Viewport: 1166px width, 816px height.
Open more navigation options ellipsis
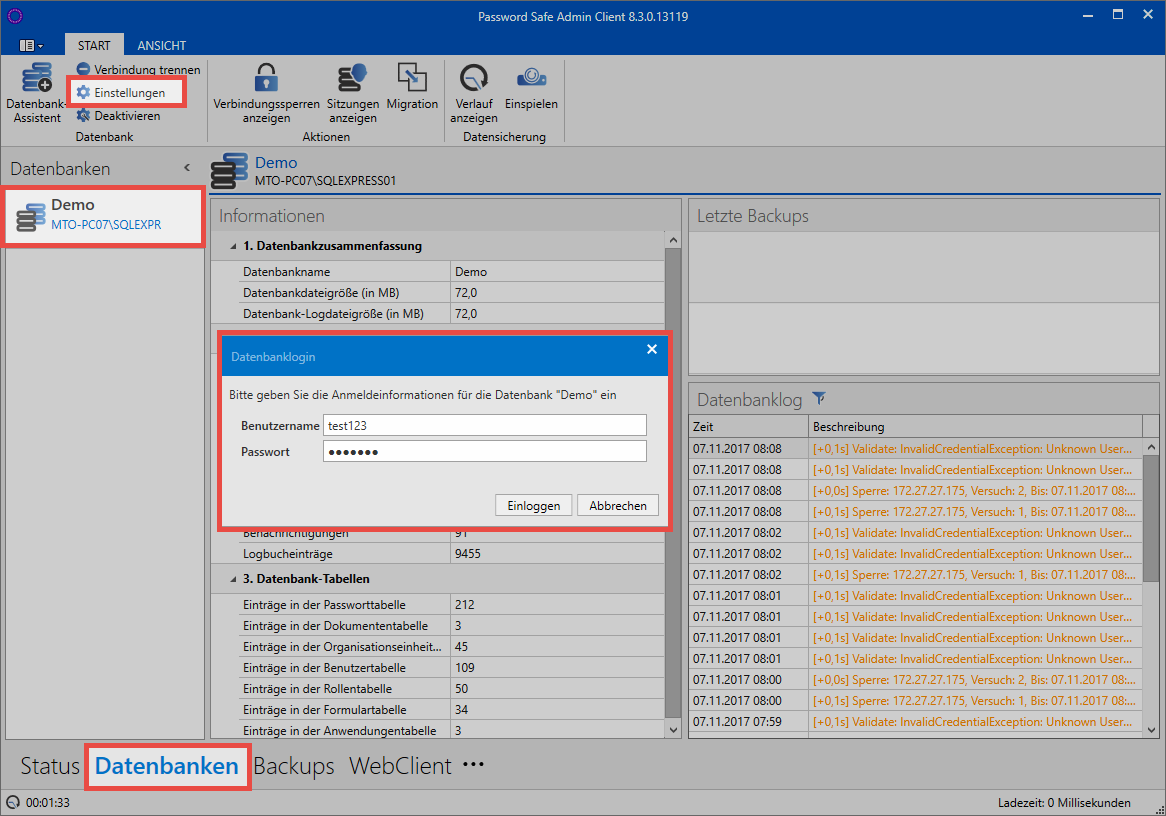pos(473,764)
